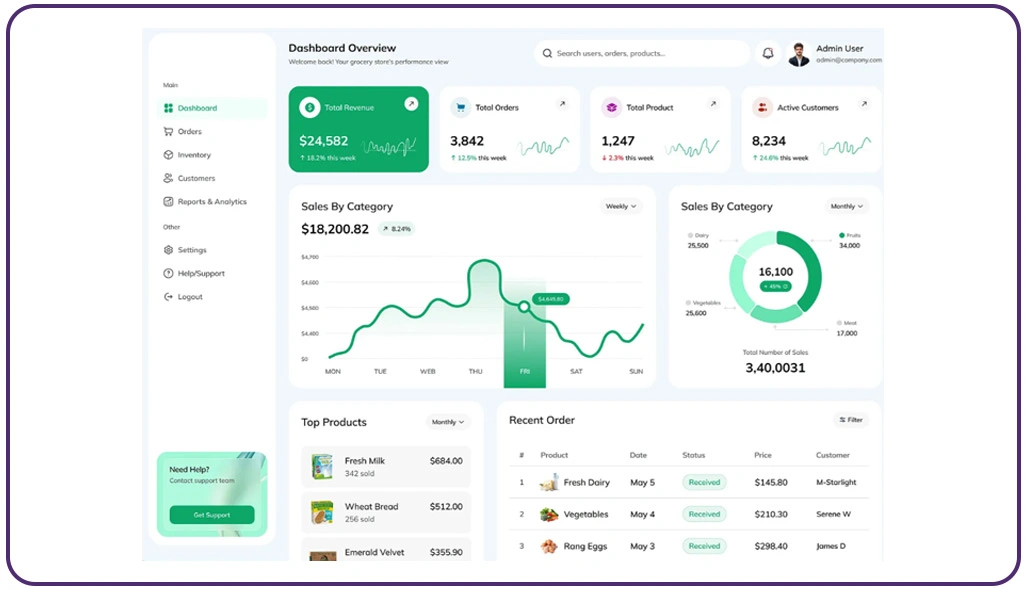Image resolution: width=1026 pixels, height=589 pixels.
Task: Click the Rang Eggs order row
Action: 689,546
